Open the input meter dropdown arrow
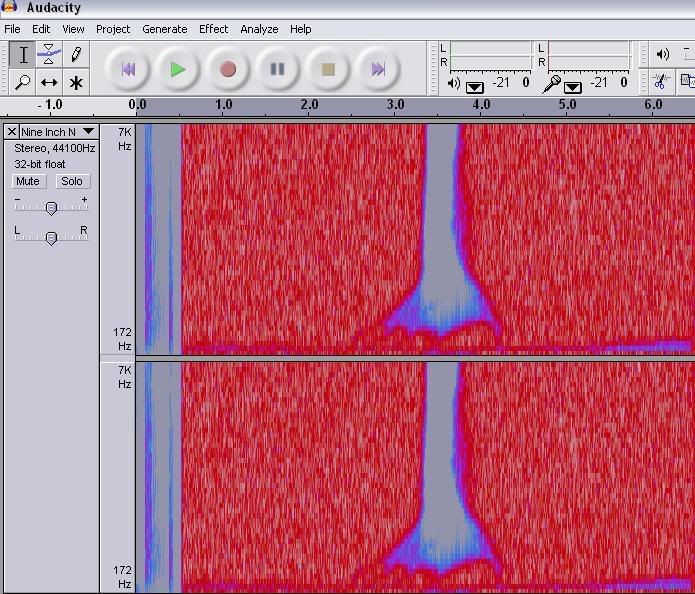 pos(573,87)
